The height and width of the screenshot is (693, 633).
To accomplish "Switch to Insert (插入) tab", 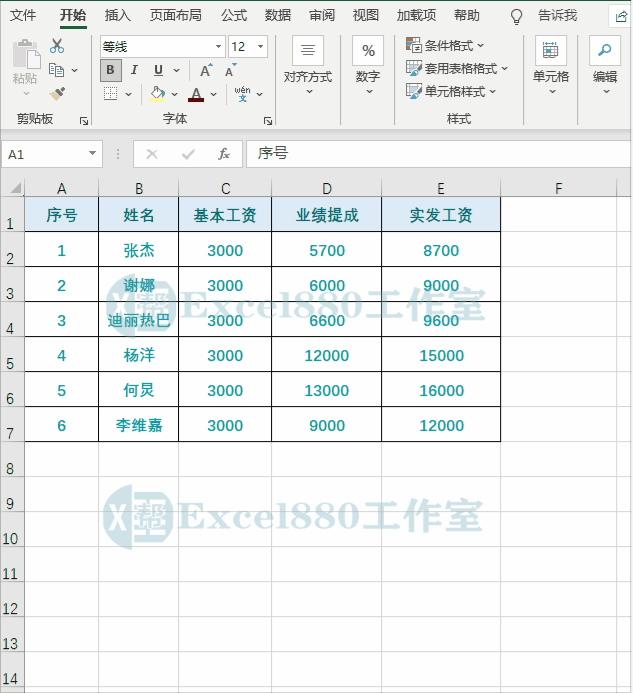I will click(x=118, y=15).
